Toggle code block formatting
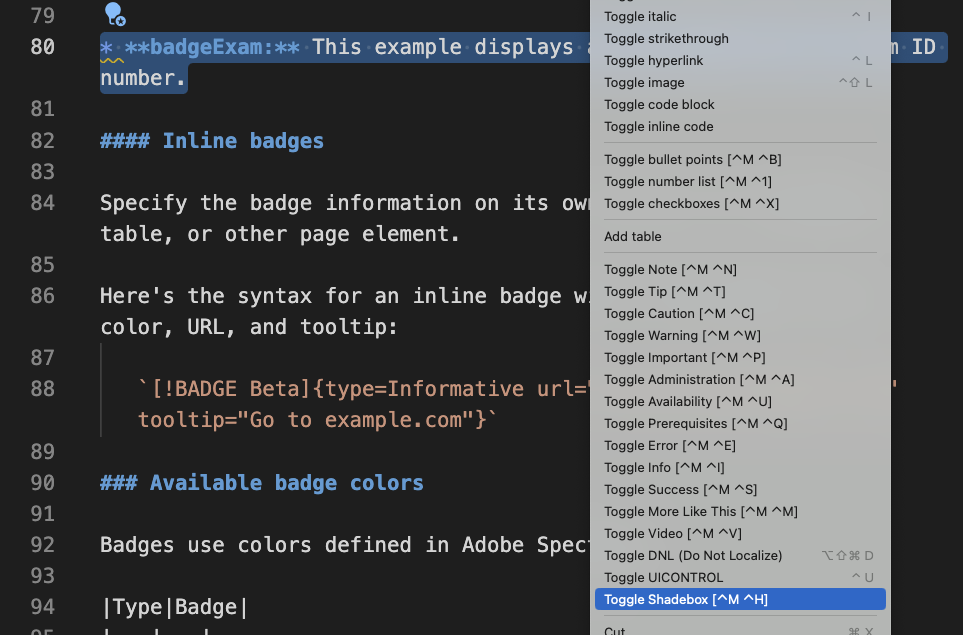963x635 pixels. pyautogui.click(x=658, y=104)
